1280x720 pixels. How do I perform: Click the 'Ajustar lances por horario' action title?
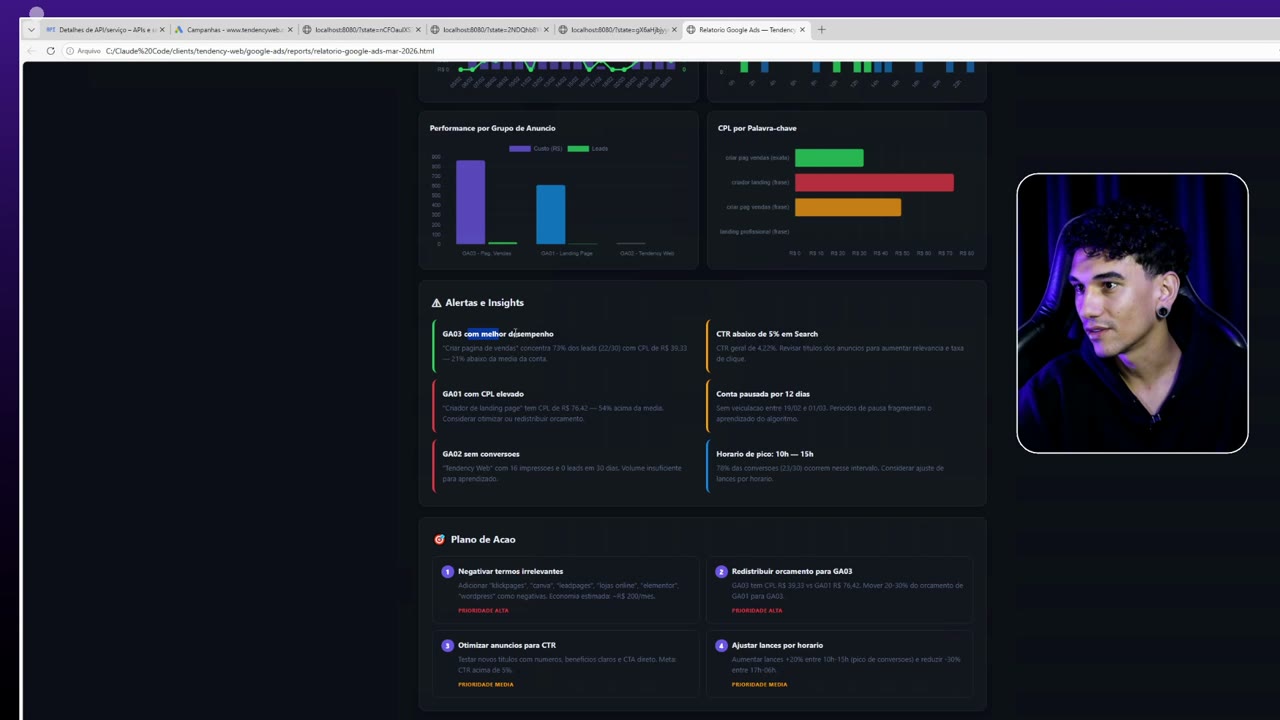(x=777, y=646)
